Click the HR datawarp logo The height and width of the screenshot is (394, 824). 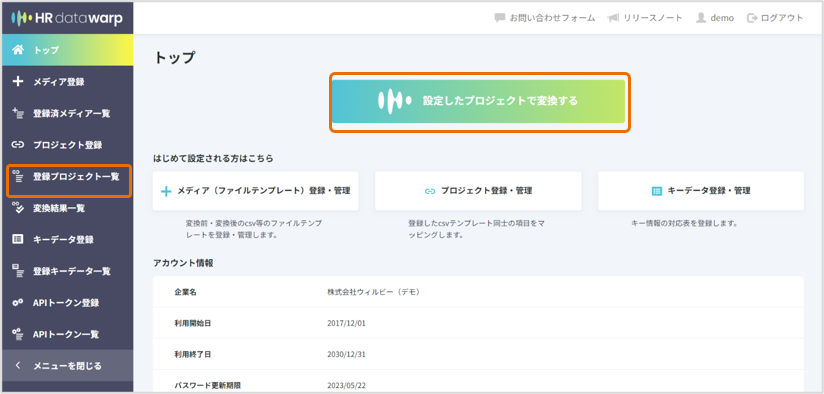[x=67, y=19]
